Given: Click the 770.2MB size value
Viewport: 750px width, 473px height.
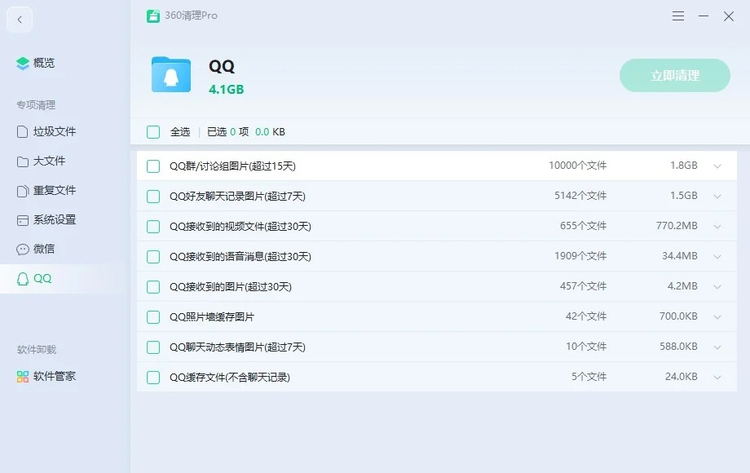Looking at the screenshot, I should pyautogui.click(x=676, y=226).
